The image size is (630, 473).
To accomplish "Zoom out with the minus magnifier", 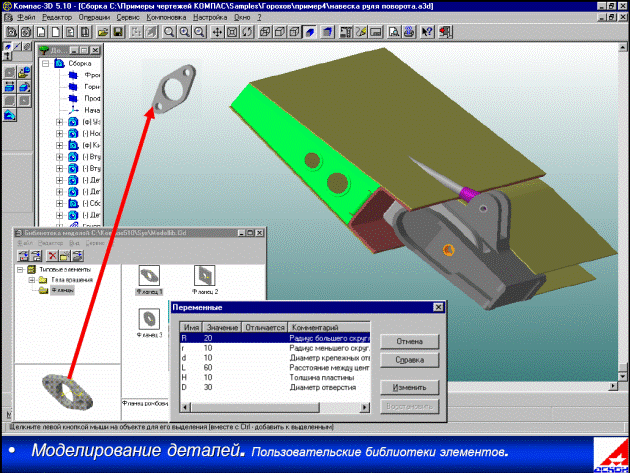I will click(199, 32).
